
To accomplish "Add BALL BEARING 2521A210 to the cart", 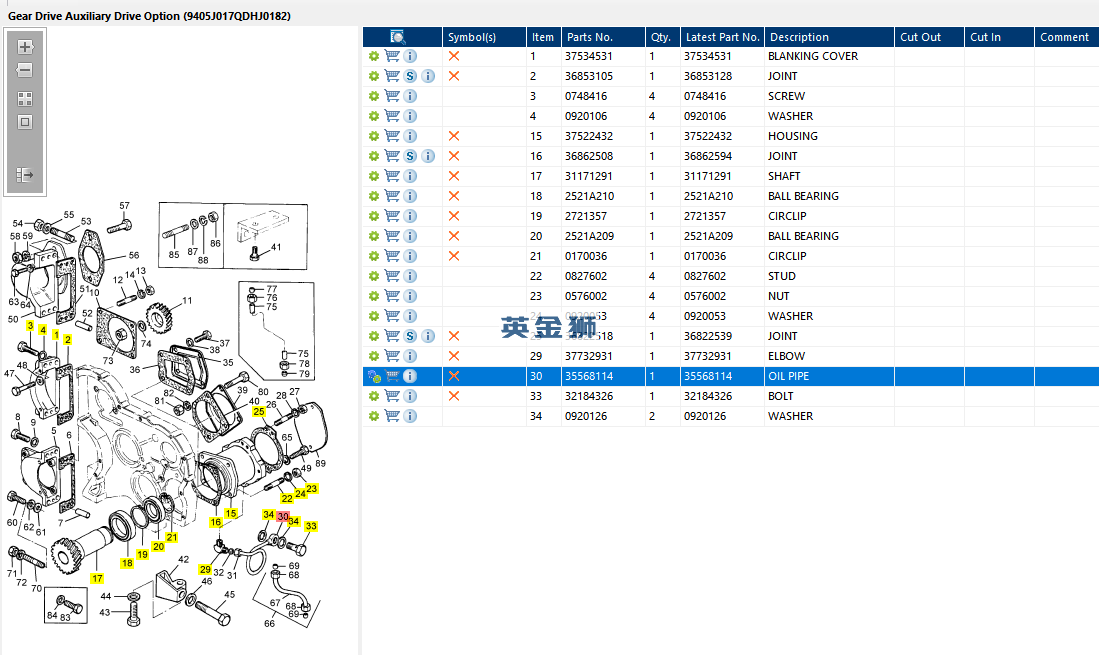I will [392, 196].
